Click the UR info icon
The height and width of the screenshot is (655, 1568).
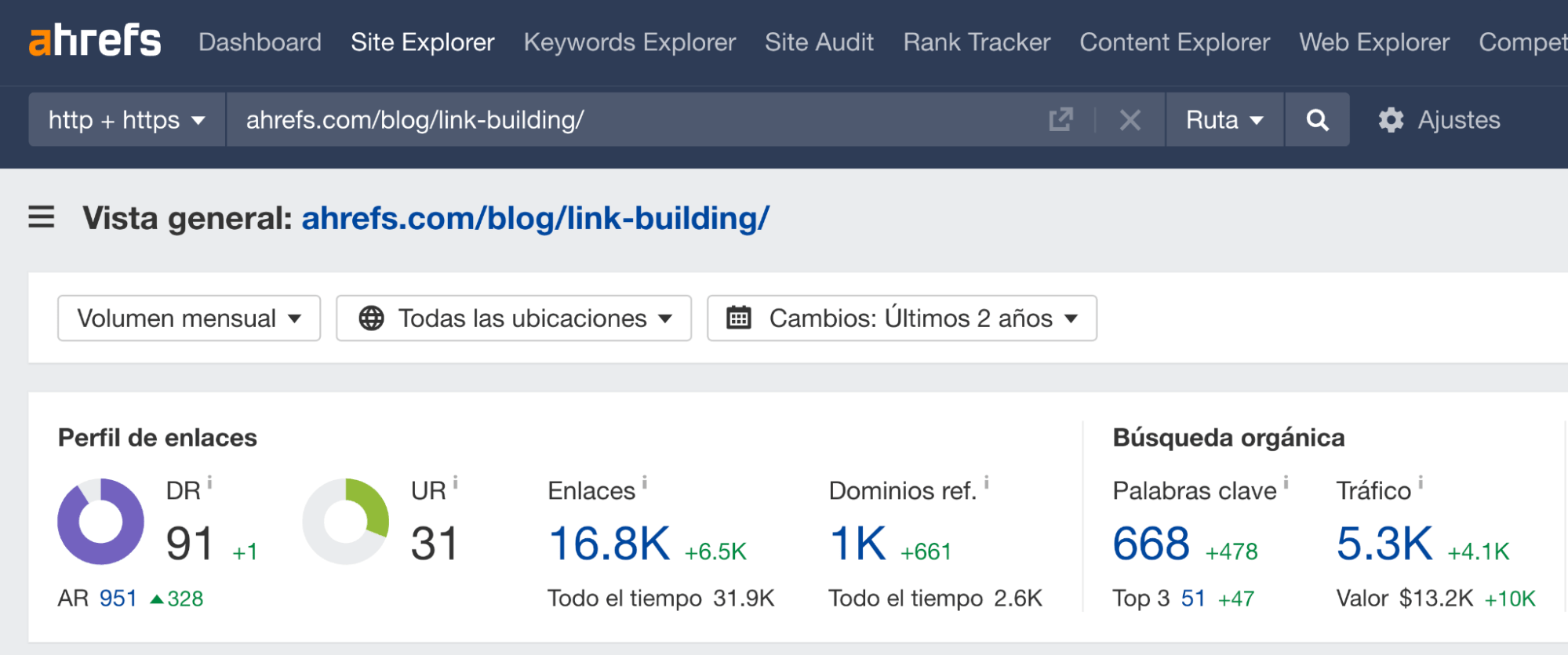pos(455,482)
